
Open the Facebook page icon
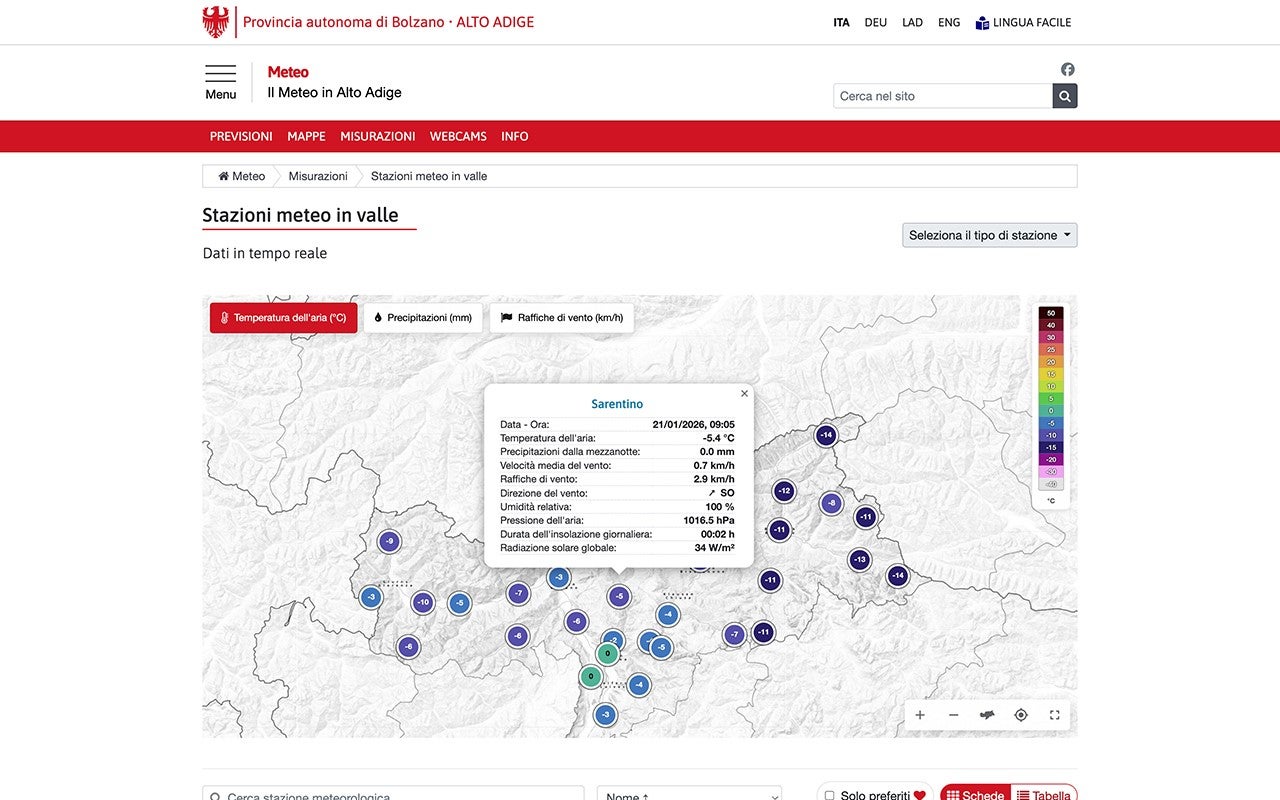(x=1067, y=69)
